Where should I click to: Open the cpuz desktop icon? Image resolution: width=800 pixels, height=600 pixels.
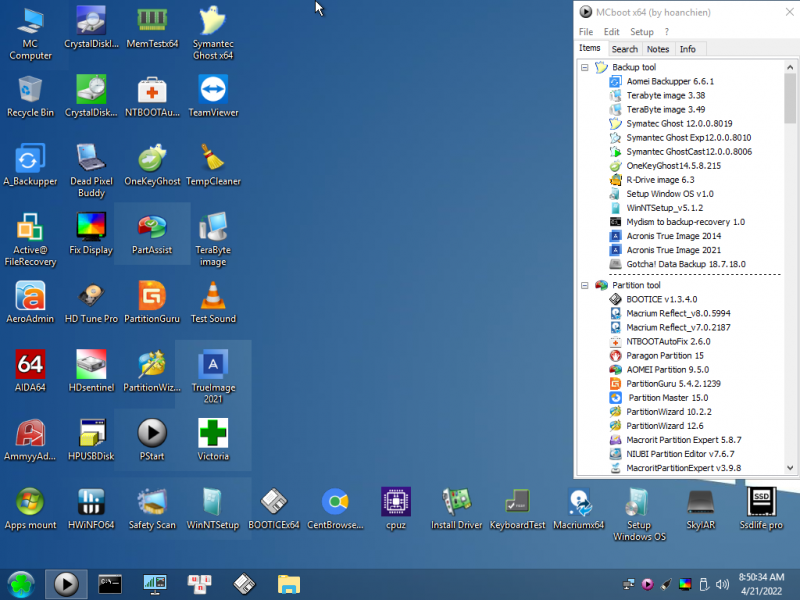click(396, 503)
